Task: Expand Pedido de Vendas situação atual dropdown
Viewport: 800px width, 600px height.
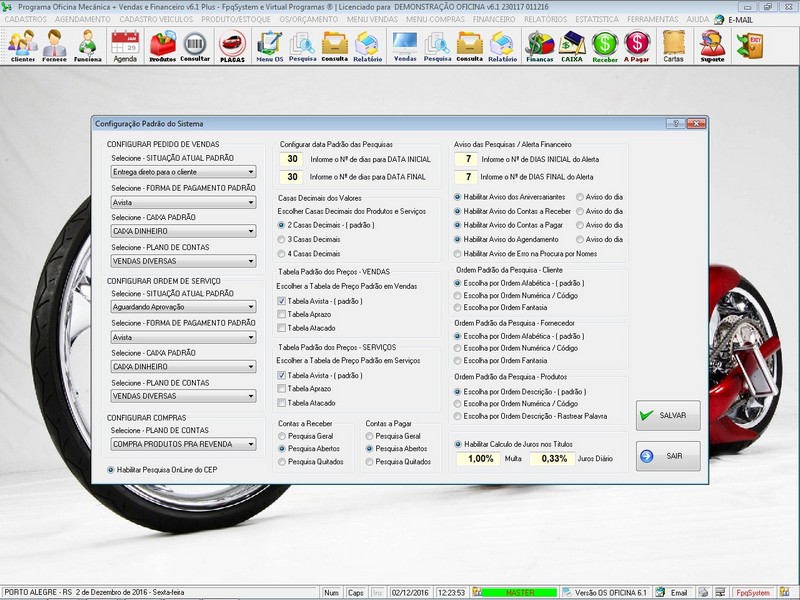Action: (251, 172)
